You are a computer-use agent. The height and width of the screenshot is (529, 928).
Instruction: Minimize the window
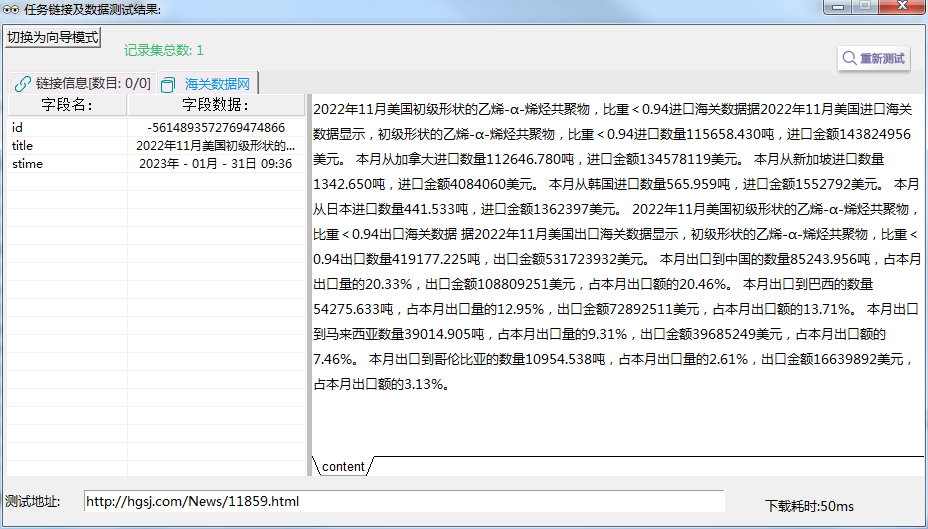[837, 7]
